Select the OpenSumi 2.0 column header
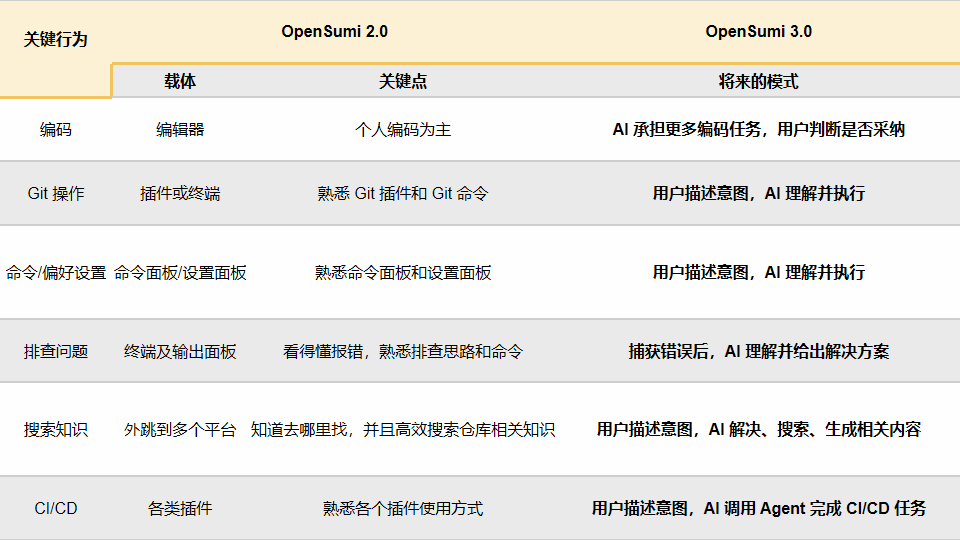The width and height of the screenshot is (960, 540). pyautogui.click(x=334, y=32)
